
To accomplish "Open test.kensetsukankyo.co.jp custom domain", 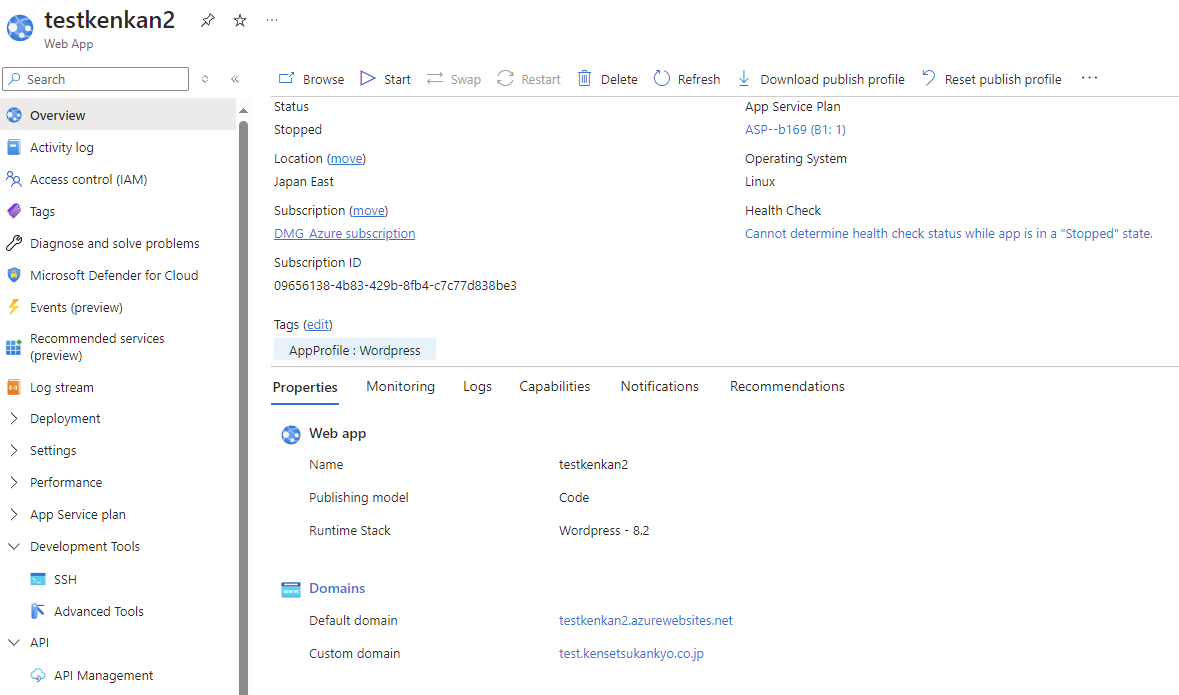I will coord(632,654).
